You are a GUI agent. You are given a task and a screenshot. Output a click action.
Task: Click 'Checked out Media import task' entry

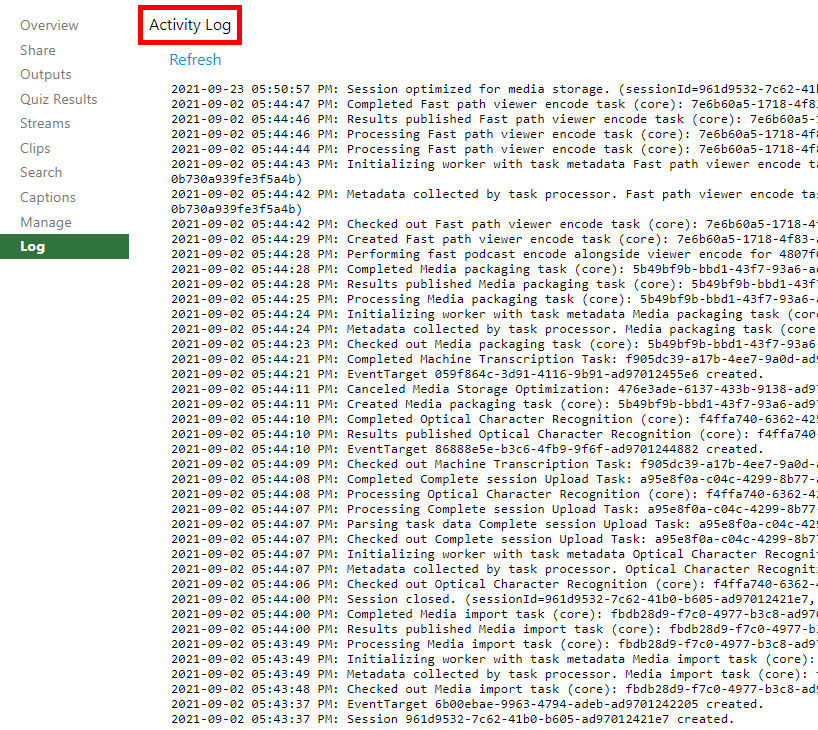tap(494, 689)
